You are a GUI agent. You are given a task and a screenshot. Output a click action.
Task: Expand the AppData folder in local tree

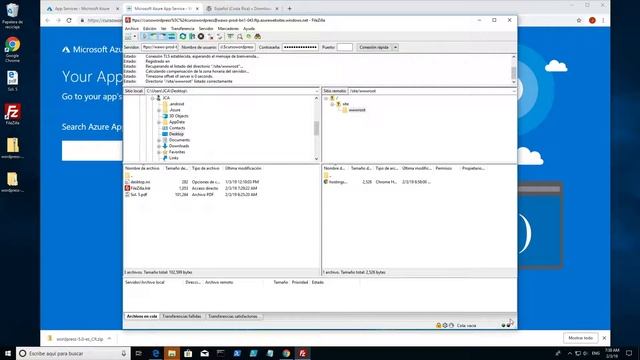pos(159,122)
